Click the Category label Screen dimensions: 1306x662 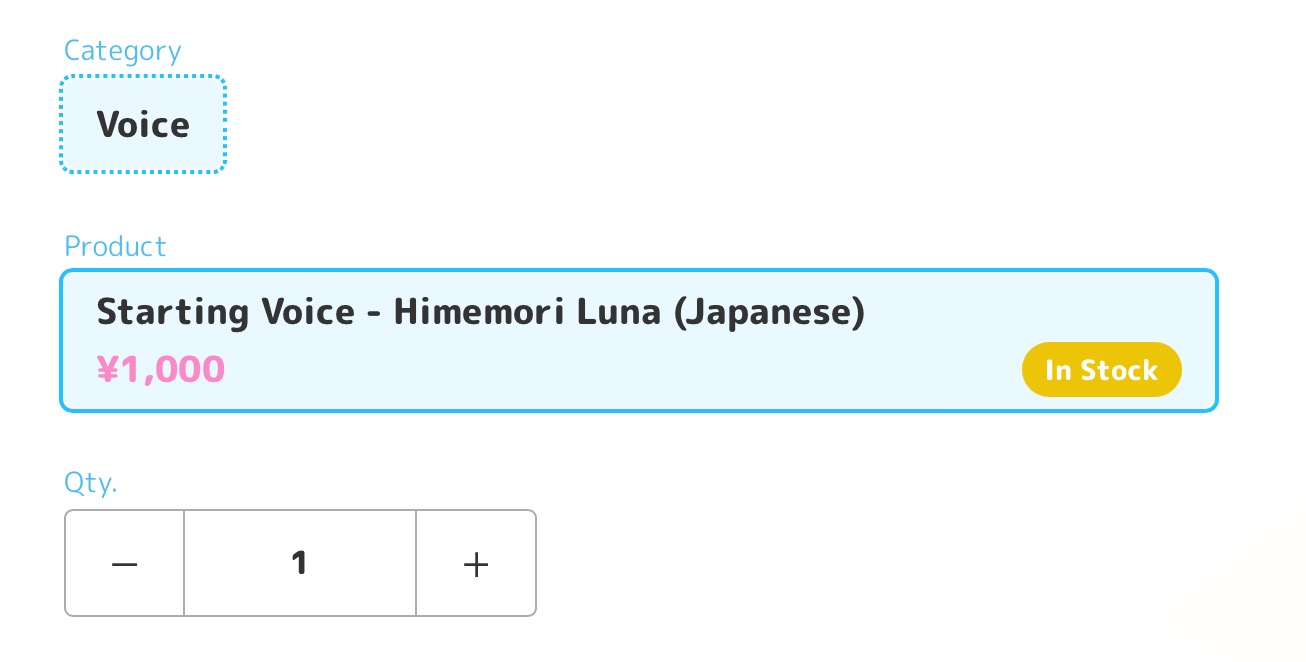pos(123,51)
